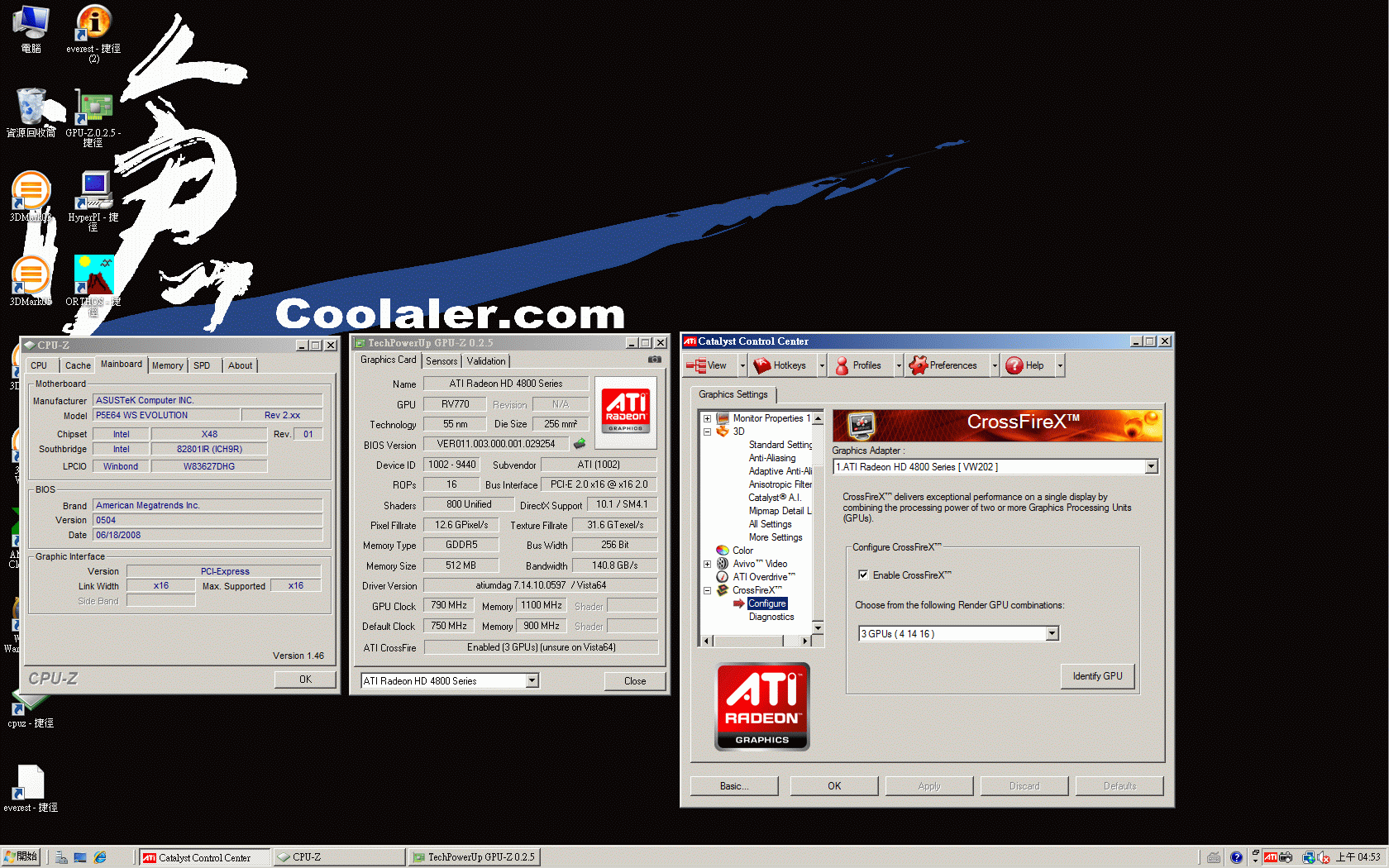This screenshot has height=868, width=1389.
Task: Open Internet Explorer from quick launch
Action: 100,857
